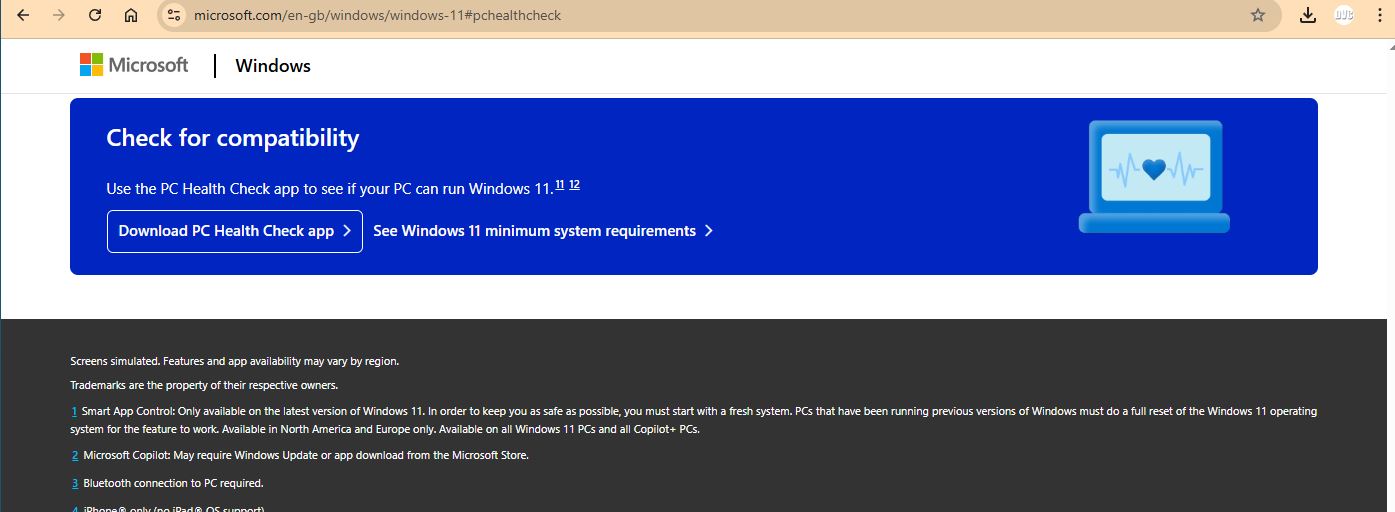Click the Microsoft logo

134,65
